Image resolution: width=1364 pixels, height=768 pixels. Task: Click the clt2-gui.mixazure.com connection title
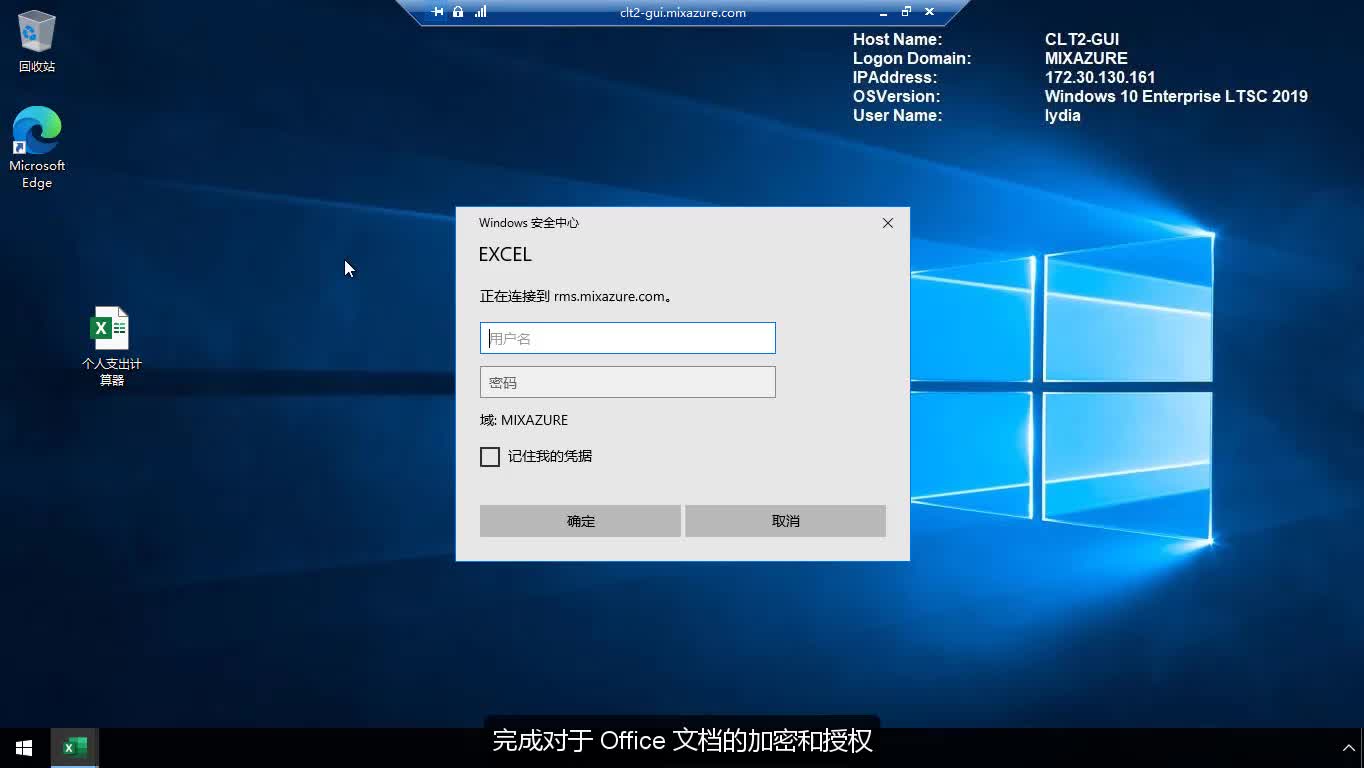pyautogui.click(x=683, y=13)
